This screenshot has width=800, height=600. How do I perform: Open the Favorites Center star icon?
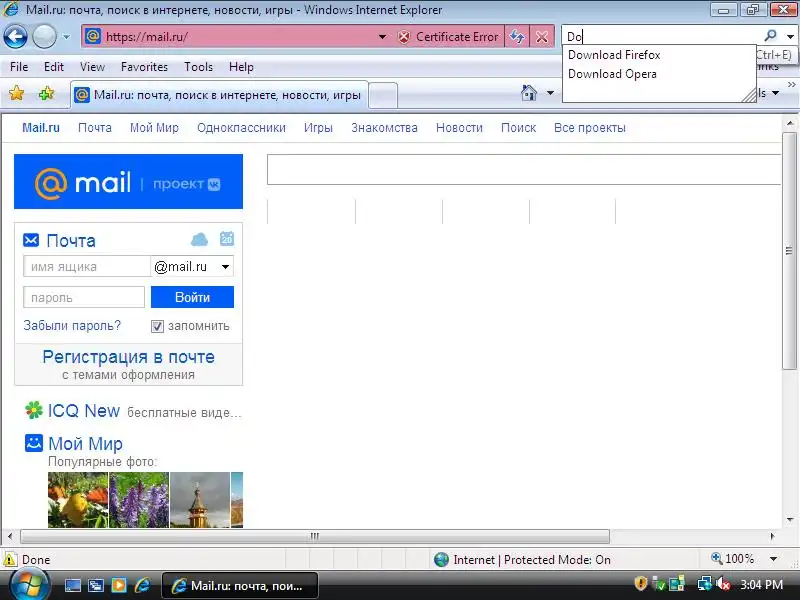pos(17,93)
